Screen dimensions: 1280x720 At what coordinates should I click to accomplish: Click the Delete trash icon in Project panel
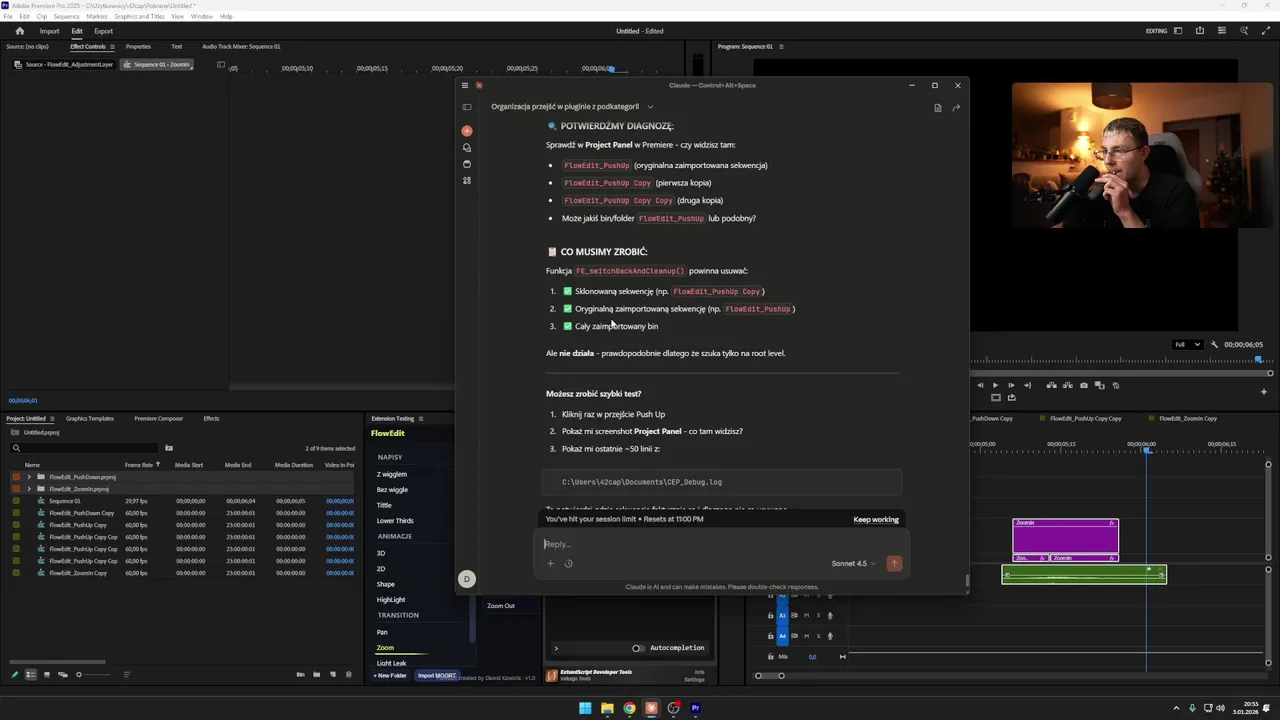348,675
